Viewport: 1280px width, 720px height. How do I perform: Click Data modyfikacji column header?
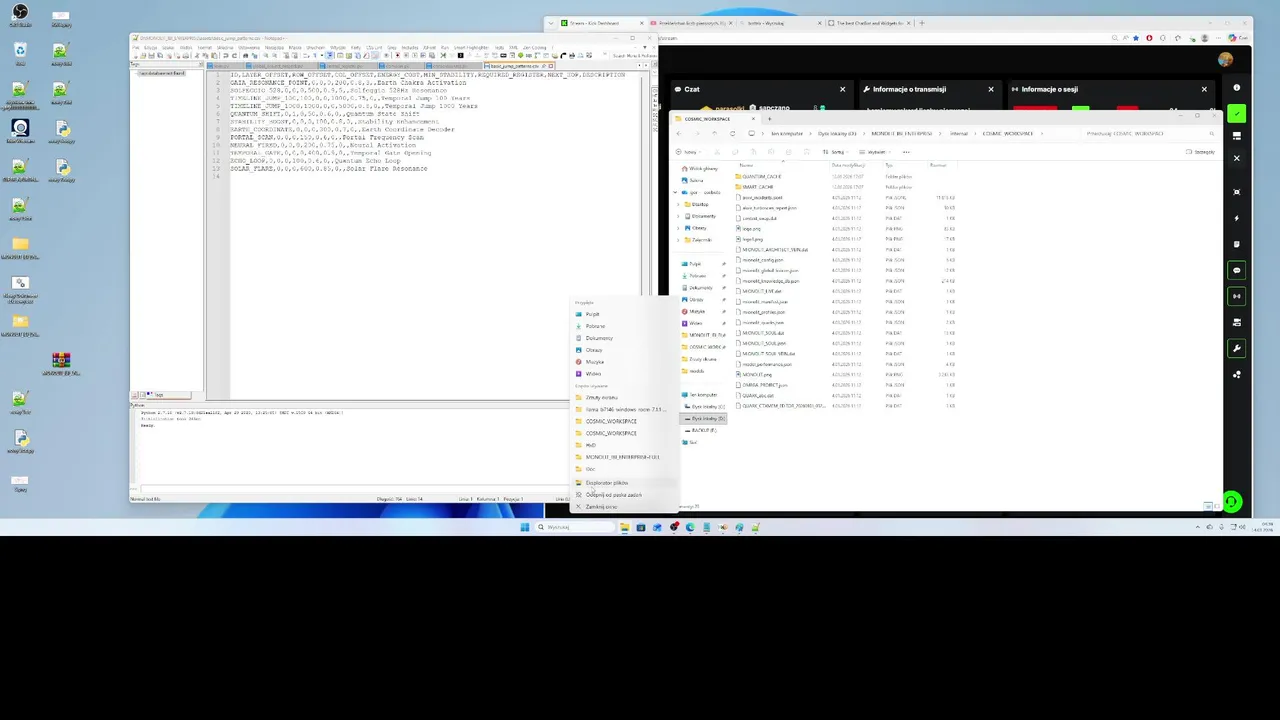tap(848, 165)
